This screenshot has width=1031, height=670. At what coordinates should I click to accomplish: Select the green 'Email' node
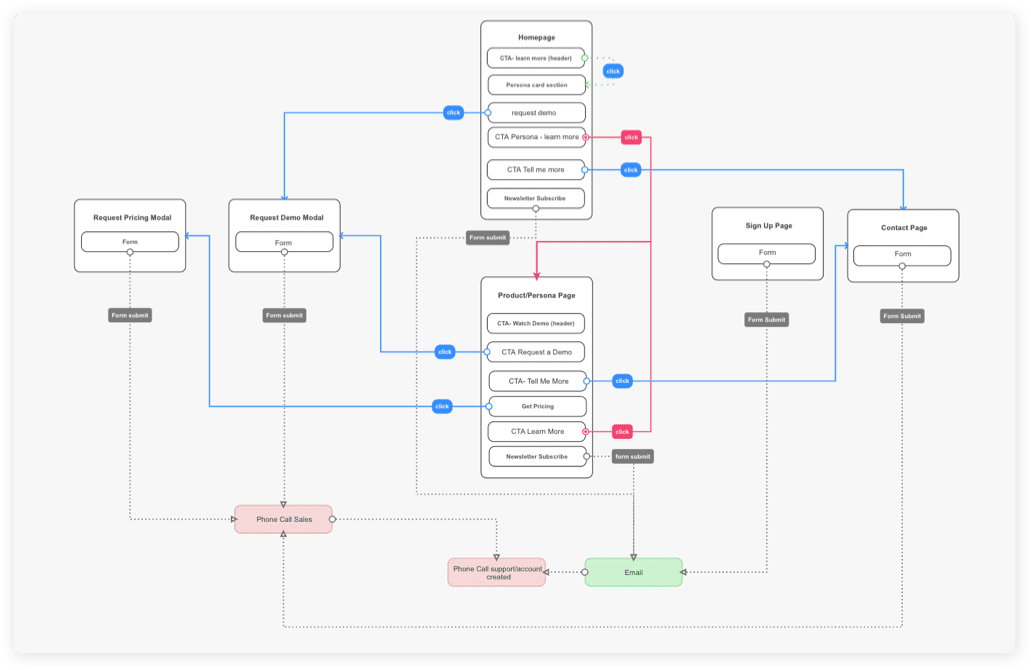[633, 572]
